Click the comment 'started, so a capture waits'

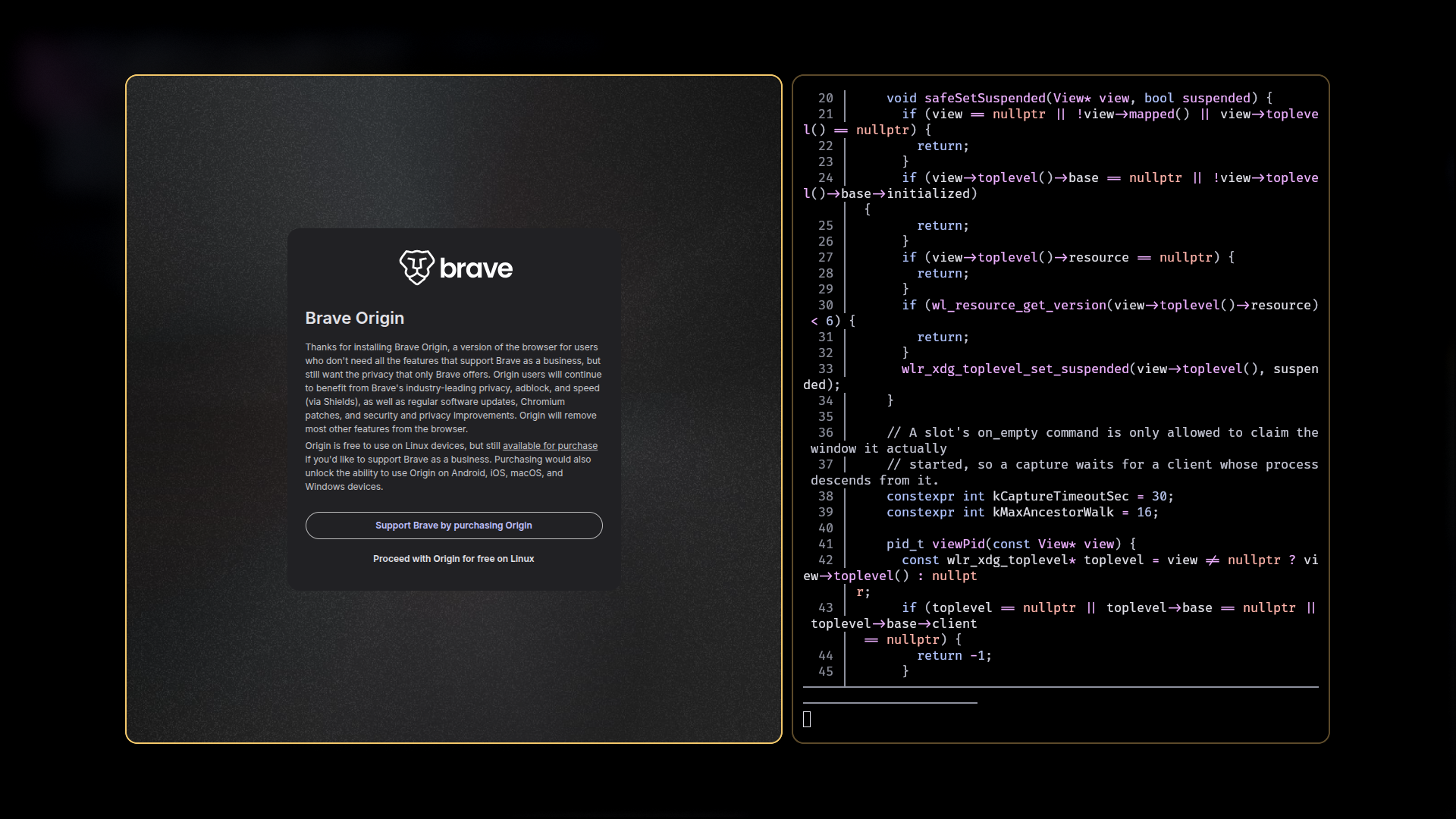pyautogui.click(x=1061, y=472)
